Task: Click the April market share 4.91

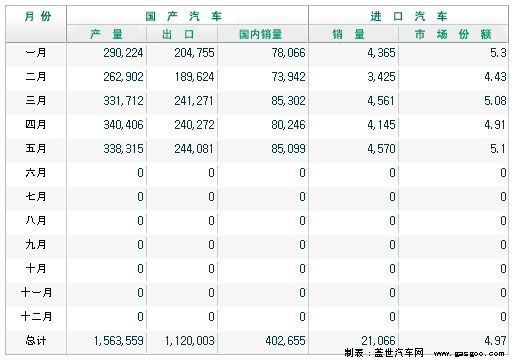Action: point(495,125)
